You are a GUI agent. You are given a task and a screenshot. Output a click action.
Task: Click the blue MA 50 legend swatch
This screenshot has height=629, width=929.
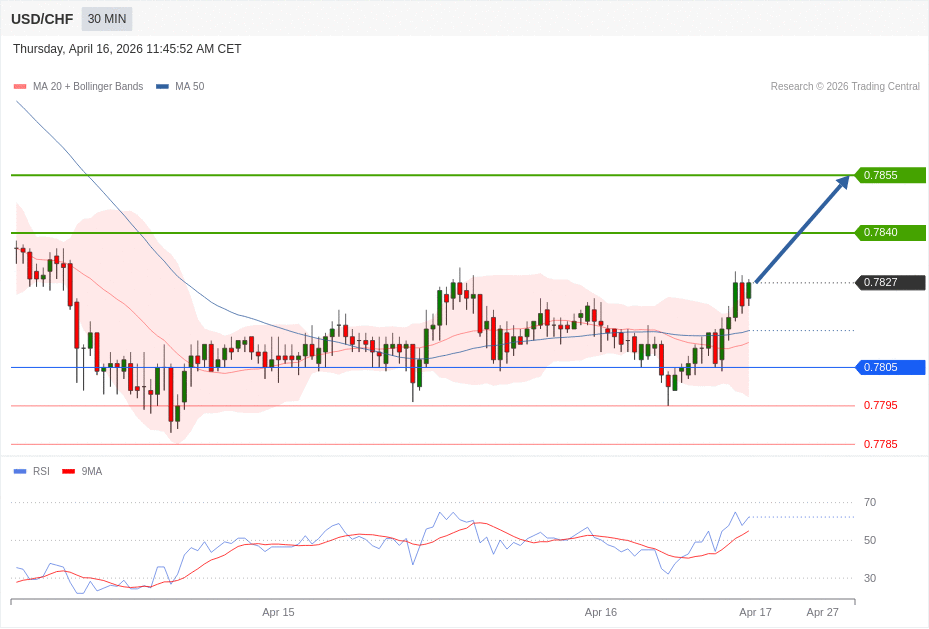click(162, 87)
